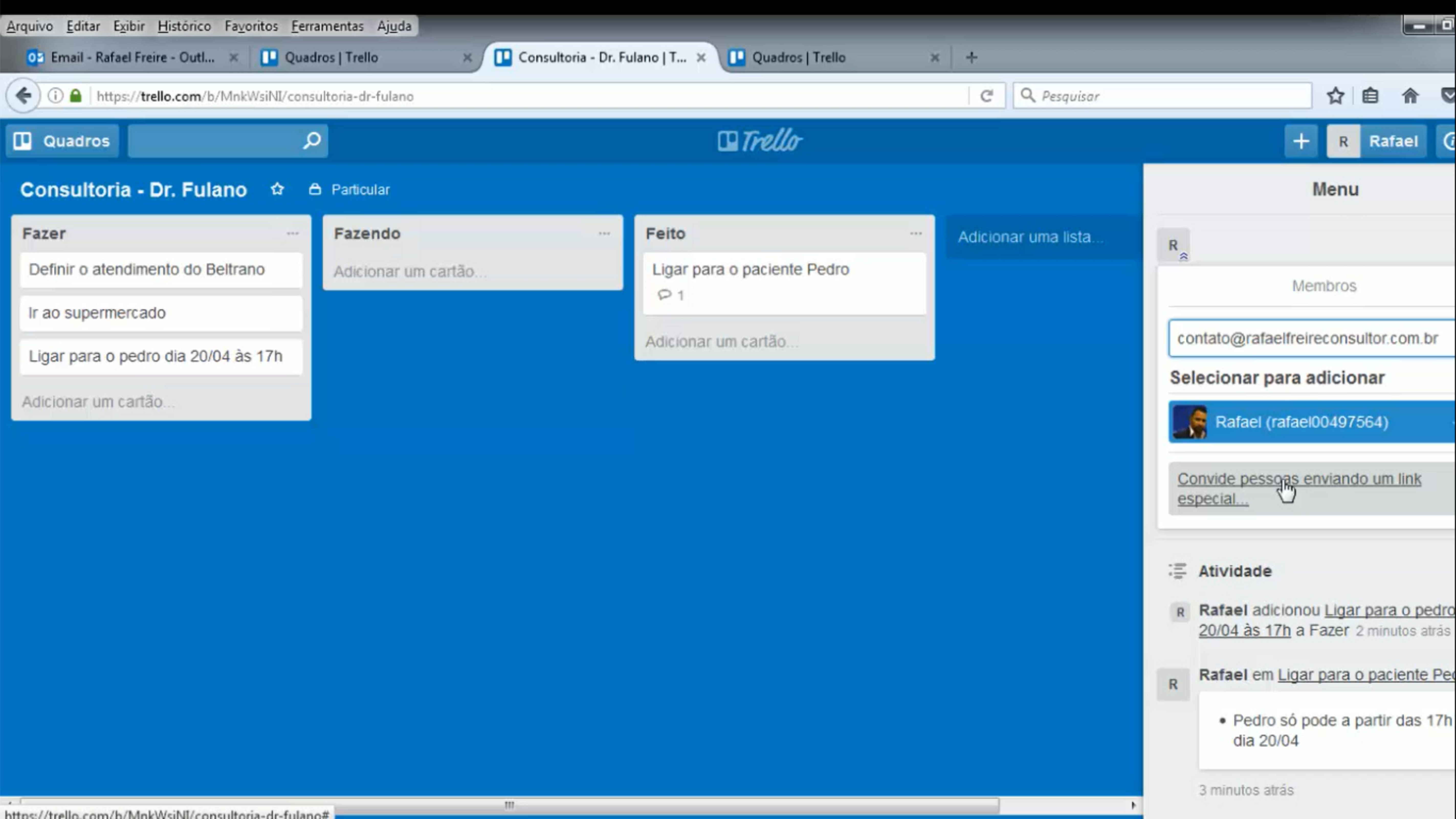This screenshot has width=1456, height=819.
Task: Reload the page with refresh icon
Action: [x=987, y=95]
